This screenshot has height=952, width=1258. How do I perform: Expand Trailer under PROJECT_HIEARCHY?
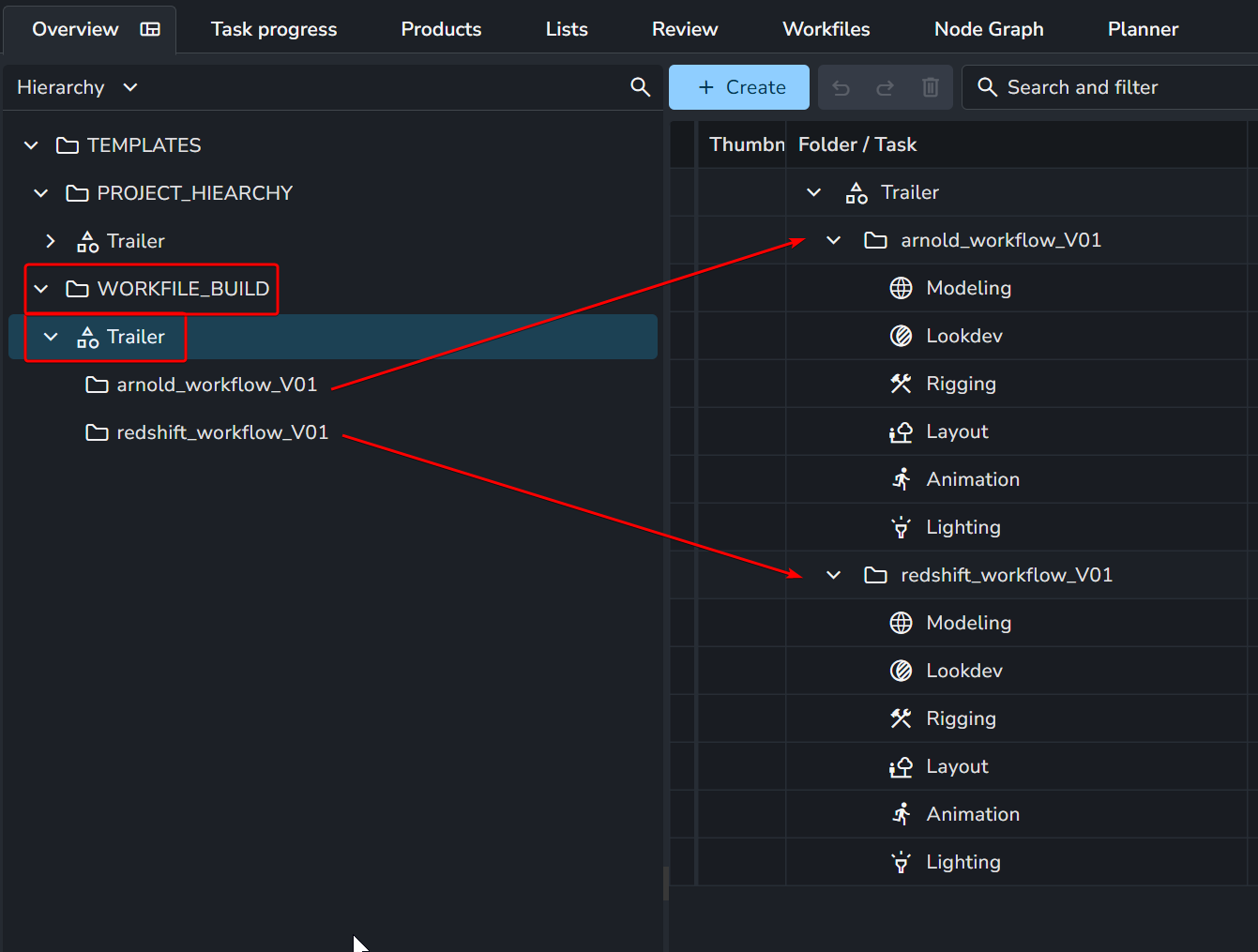pyautogui.click(x=51, y=241)
